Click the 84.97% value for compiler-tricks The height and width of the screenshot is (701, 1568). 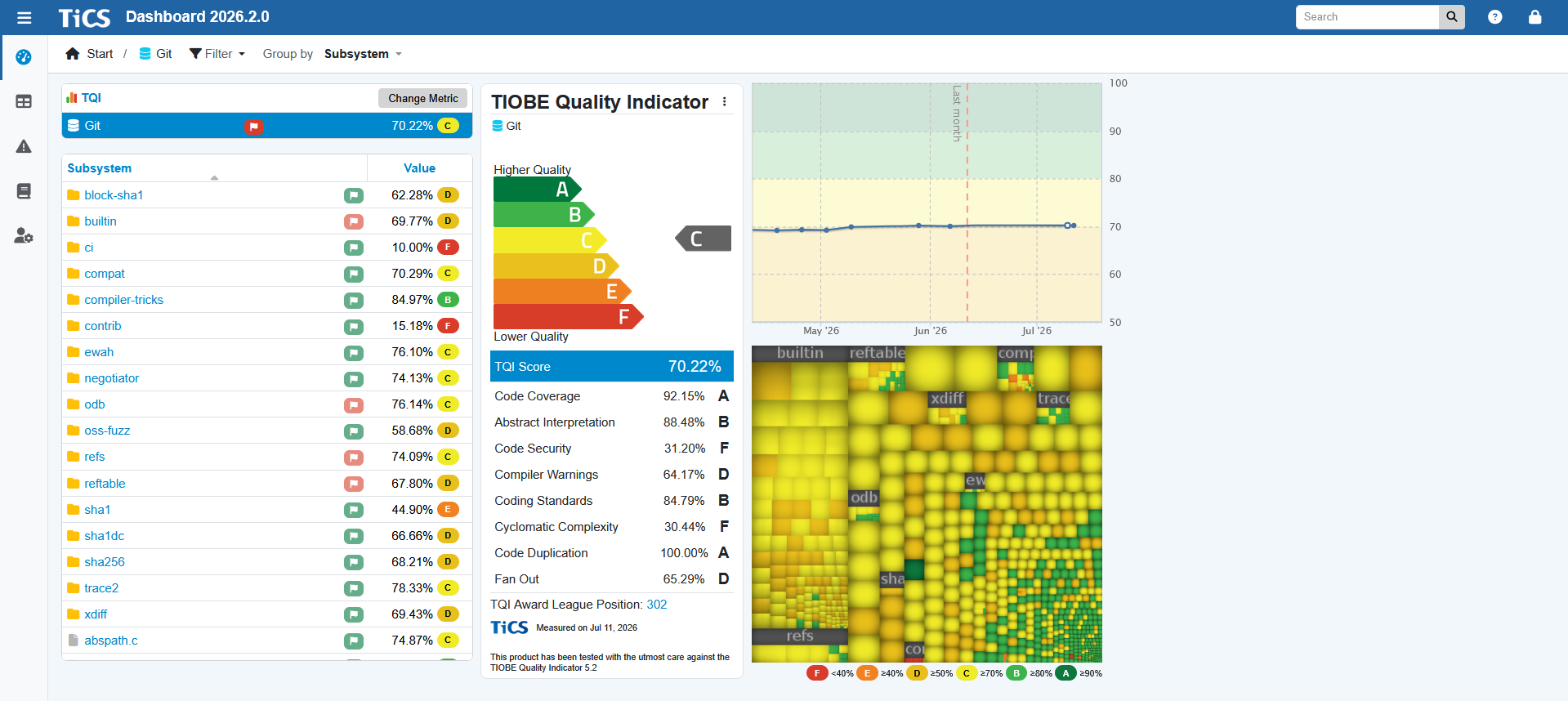click(412, 300)
